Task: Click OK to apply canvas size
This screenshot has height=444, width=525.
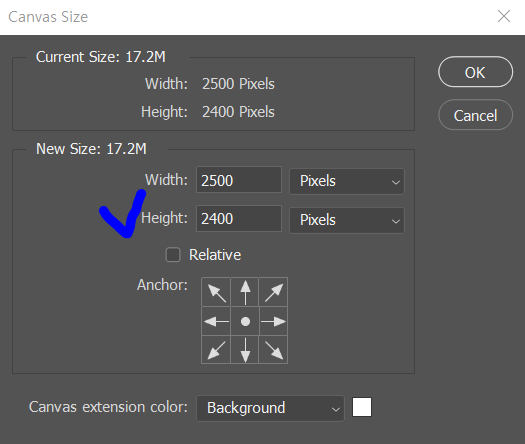Action: click(x=475, y=72)
